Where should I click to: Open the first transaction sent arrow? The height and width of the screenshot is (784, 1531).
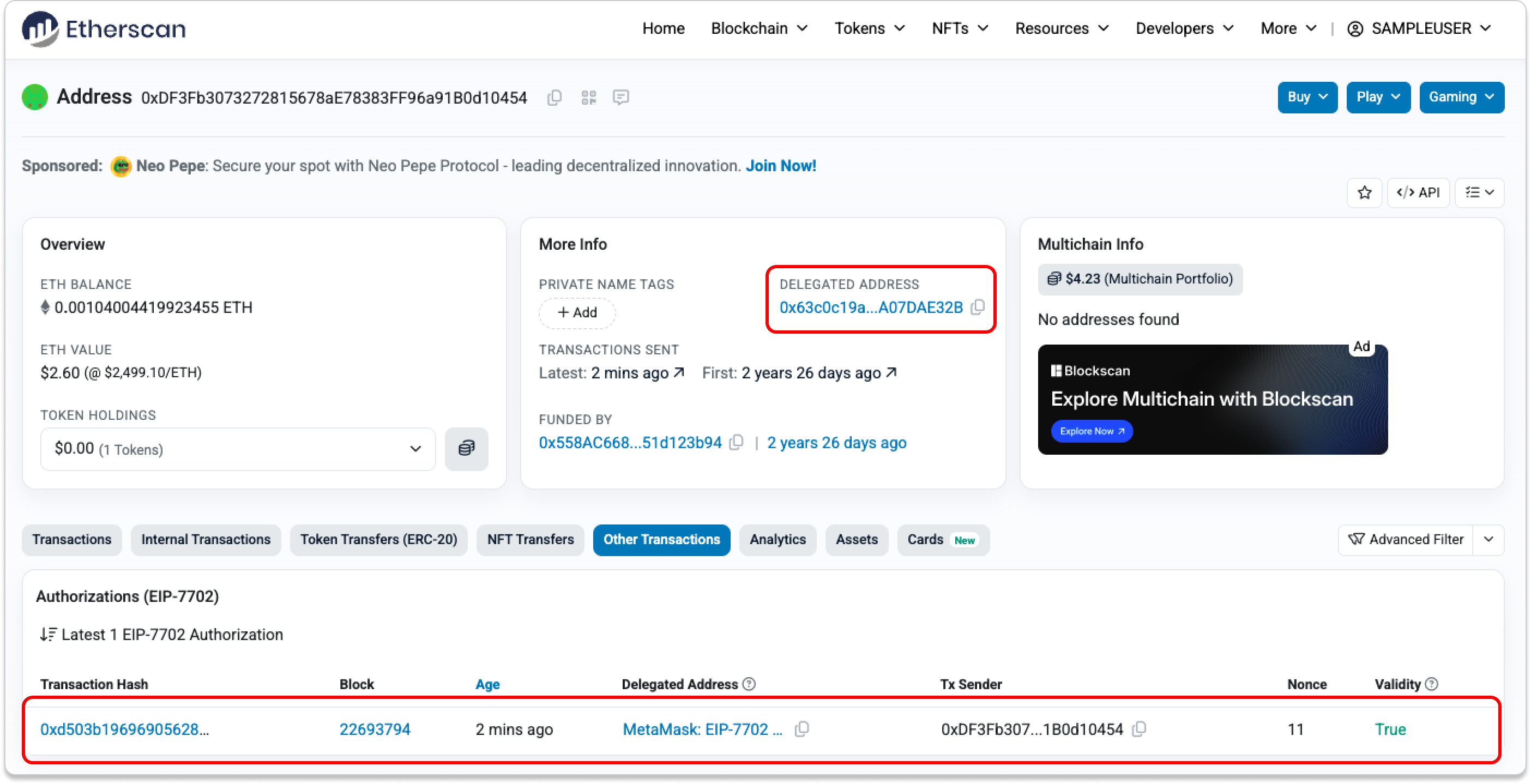pos(891,373)
